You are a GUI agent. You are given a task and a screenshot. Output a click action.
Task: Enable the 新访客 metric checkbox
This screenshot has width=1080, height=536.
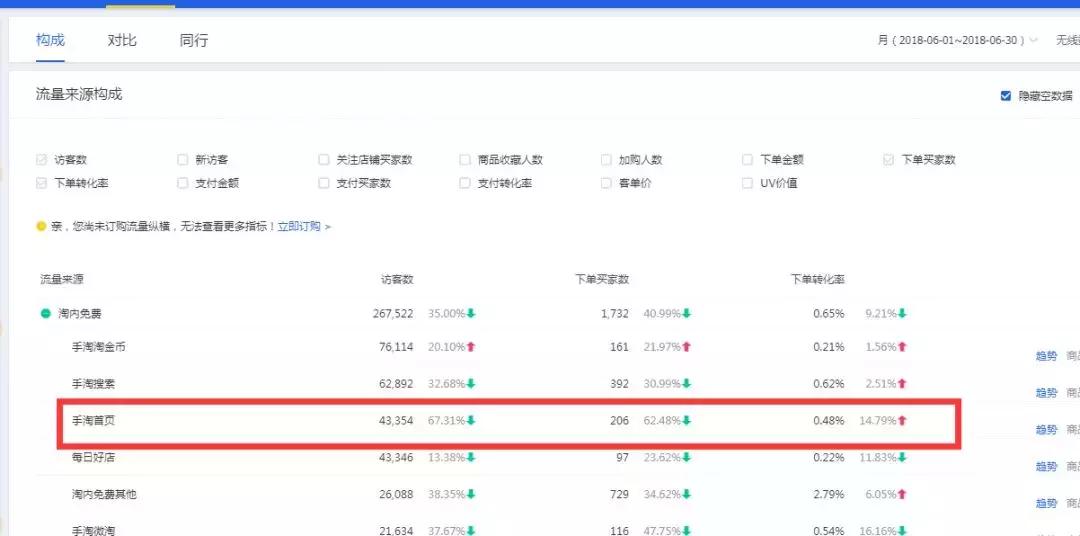point(183,160)
